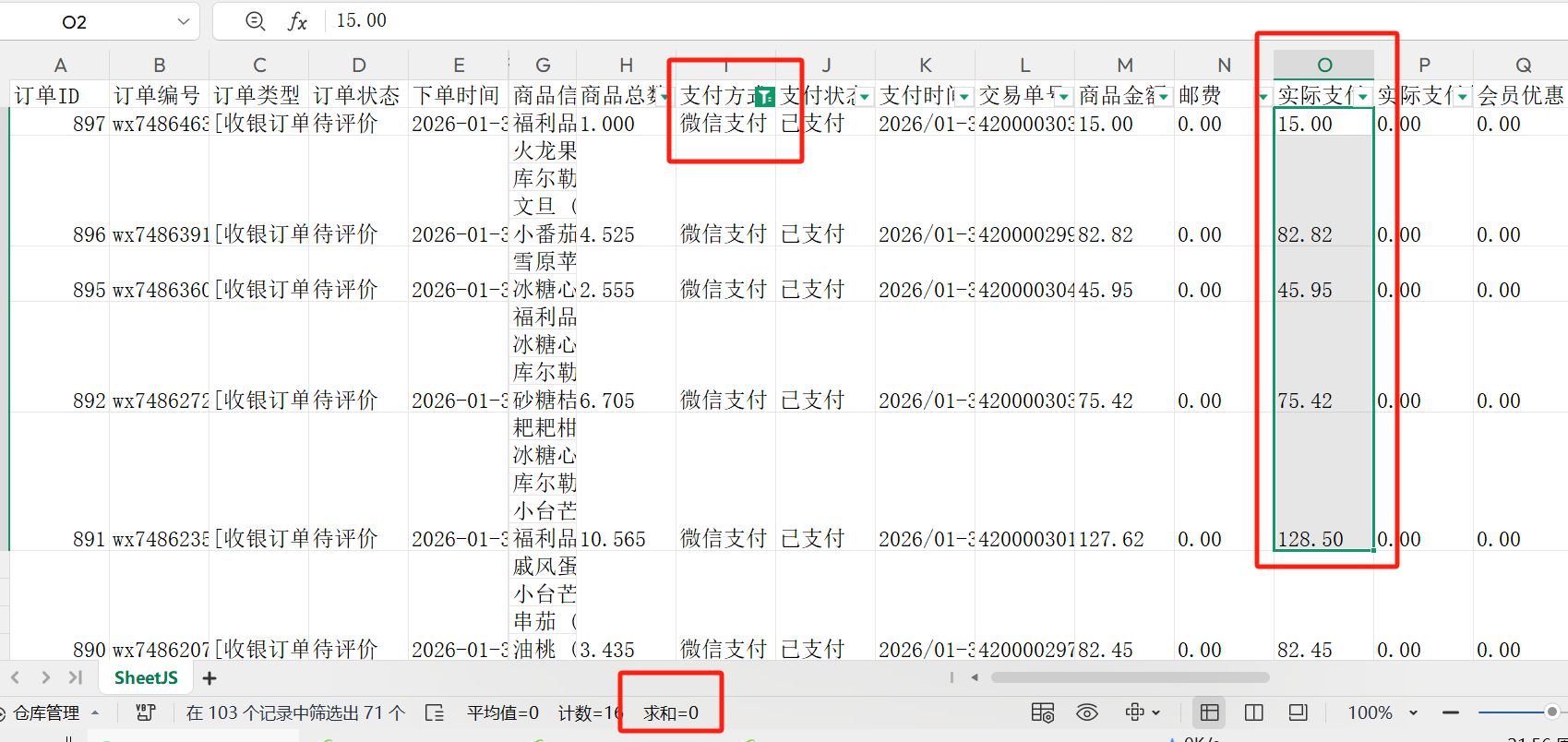Viewport: 1568px width, 742px height.
Task: Open filter dropdown in cell P1
Action: [1462, 97]
